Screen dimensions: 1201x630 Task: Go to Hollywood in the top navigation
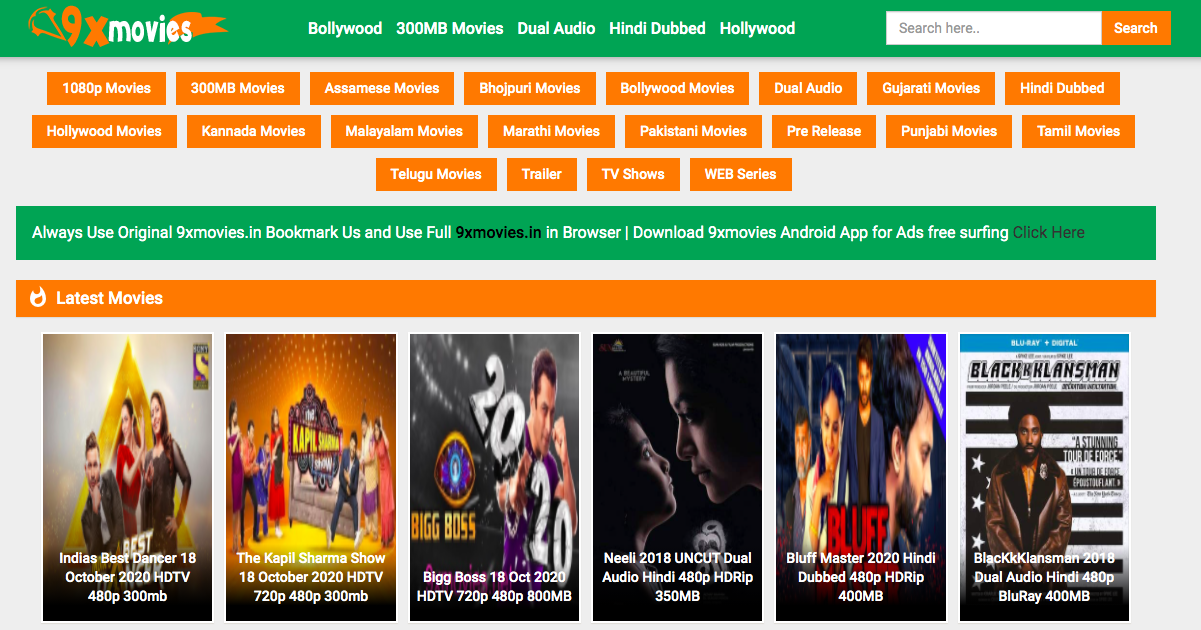(757, 28)
